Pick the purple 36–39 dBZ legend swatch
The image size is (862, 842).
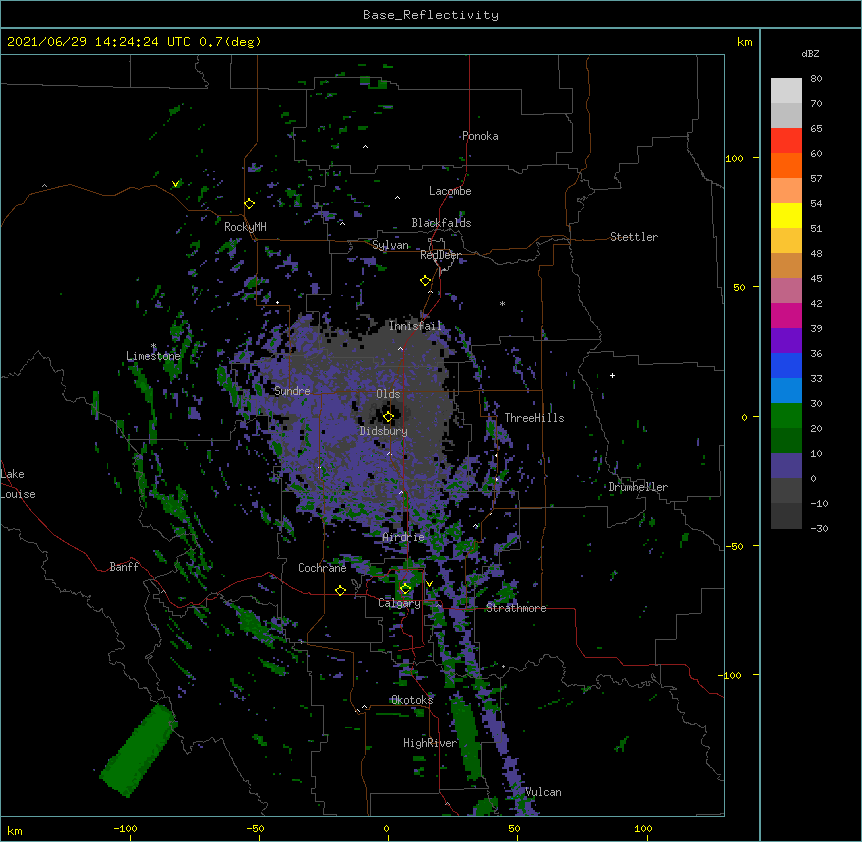pos(786,341)
